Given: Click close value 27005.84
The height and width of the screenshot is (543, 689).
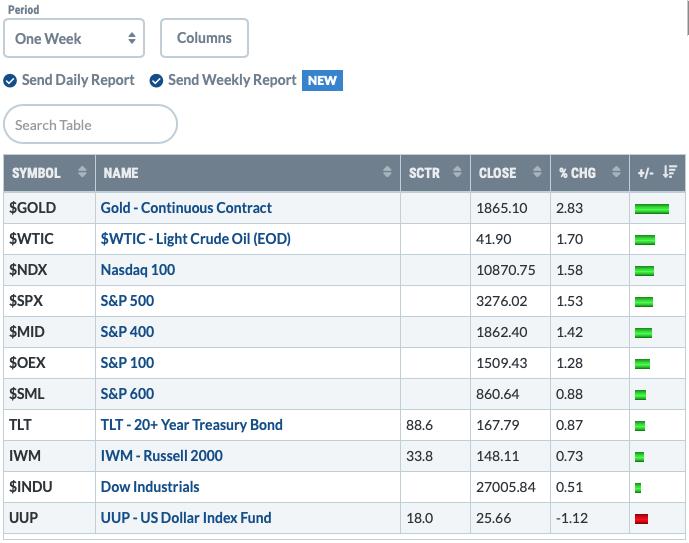Looking at the screenshot, I should (506, 487).
